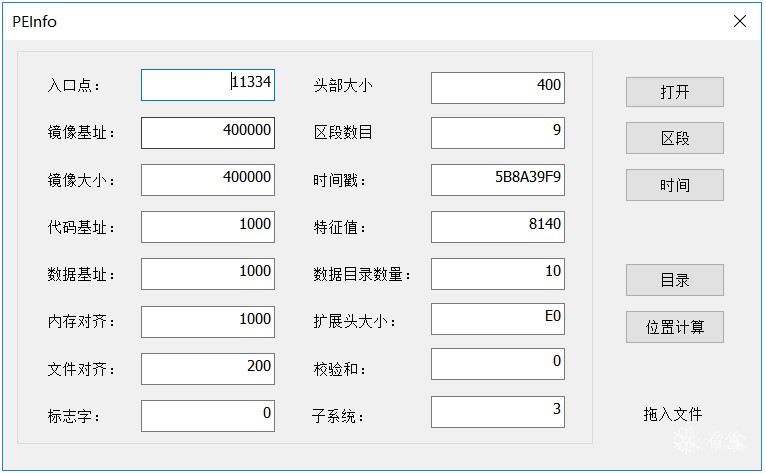Close the PEInfo window
Image resolution: width=766 pixels, height=473 pixels.
tap(740, 21)
